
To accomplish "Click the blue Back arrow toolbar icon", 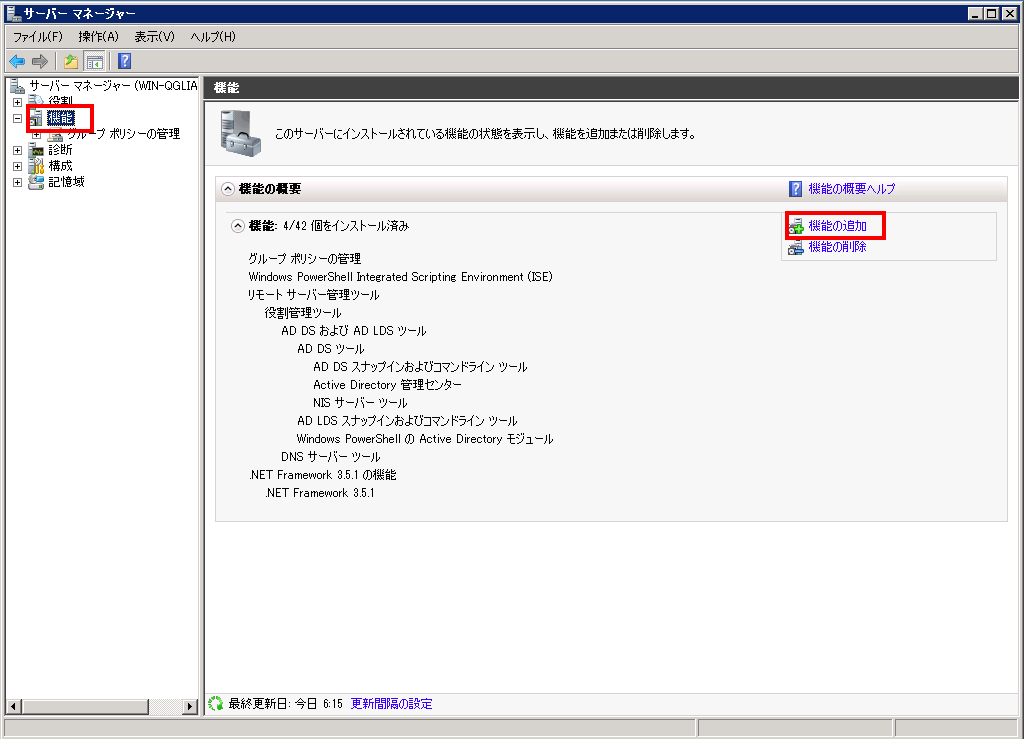I will 17,61.
